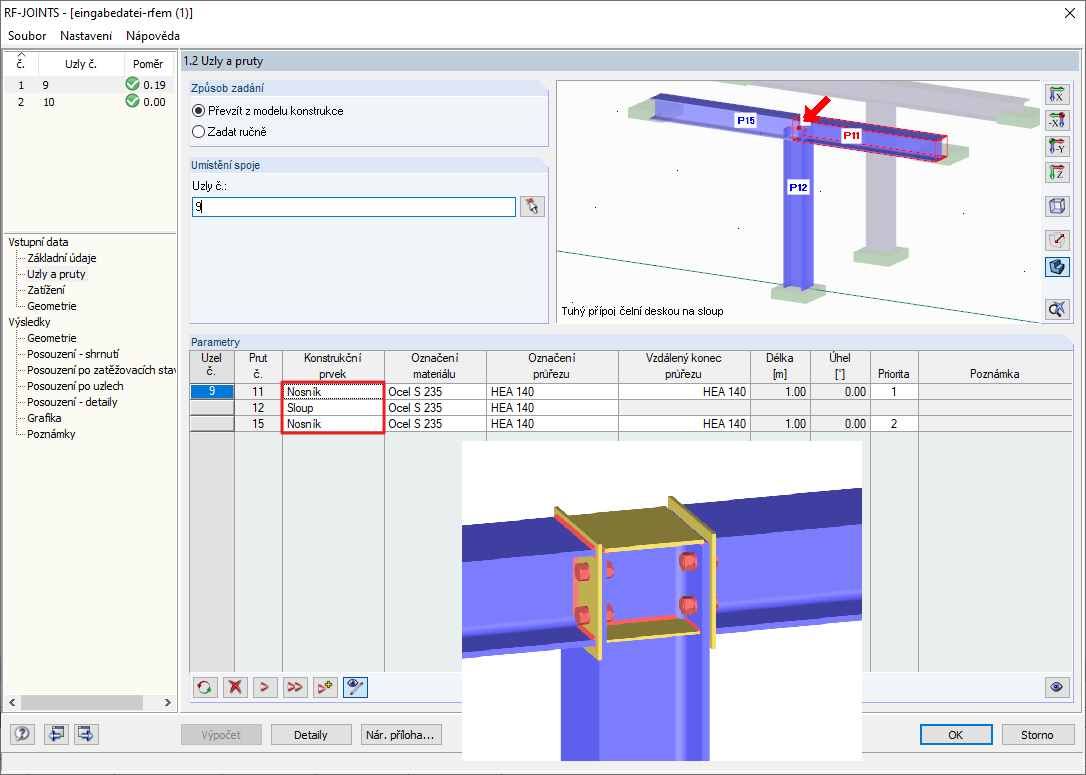1086x775 pixels.
Task: Toggle the solid rendering view icon
Action: point(1056,267)
